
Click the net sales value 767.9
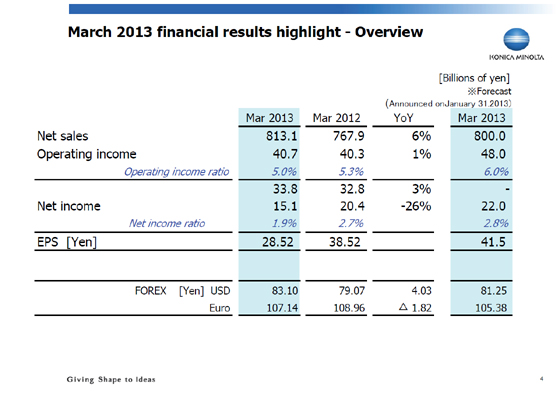coord(349,136)
